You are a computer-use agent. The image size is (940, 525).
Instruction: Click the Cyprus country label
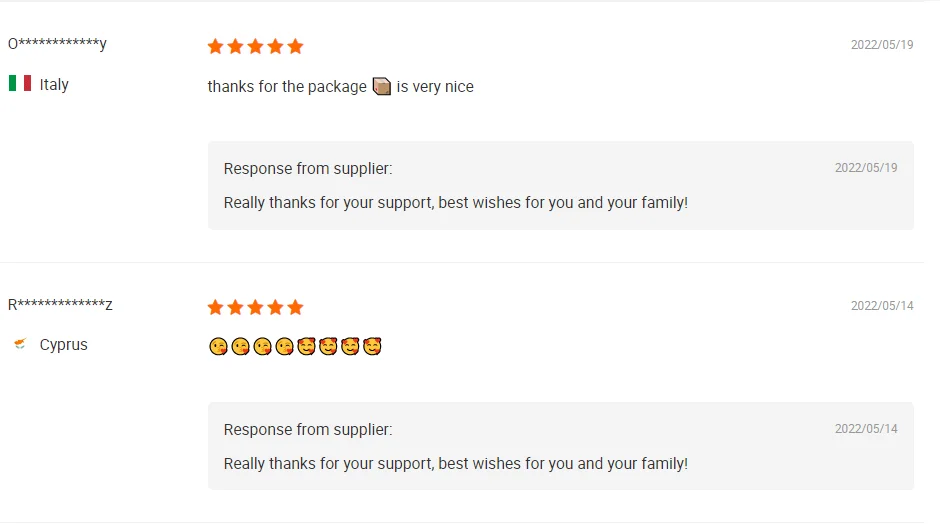(x=64, y=345)
